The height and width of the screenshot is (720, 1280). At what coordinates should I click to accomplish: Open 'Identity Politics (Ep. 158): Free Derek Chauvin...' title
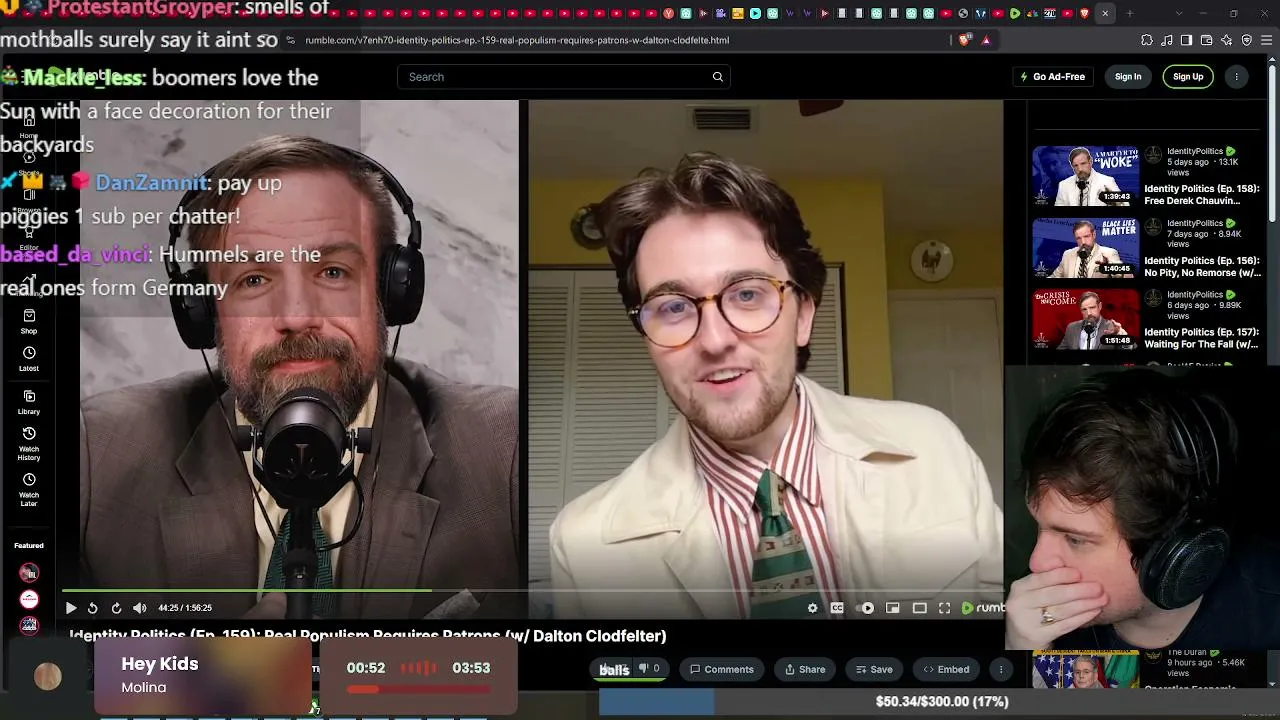pyautogui.click(x=1202, y=194)
